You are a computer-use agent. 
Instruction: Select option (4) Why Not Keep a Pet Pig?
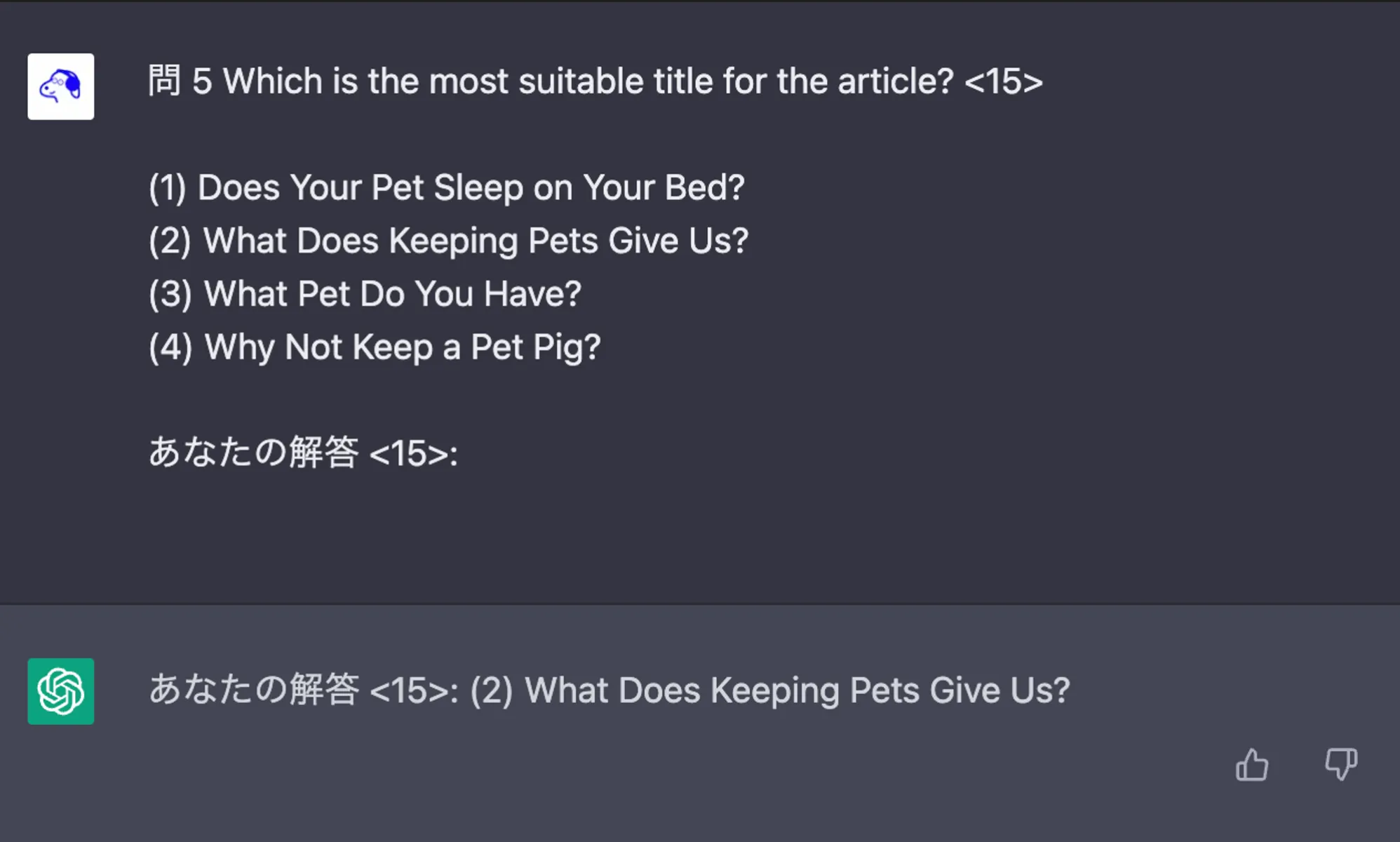point(375,347)
